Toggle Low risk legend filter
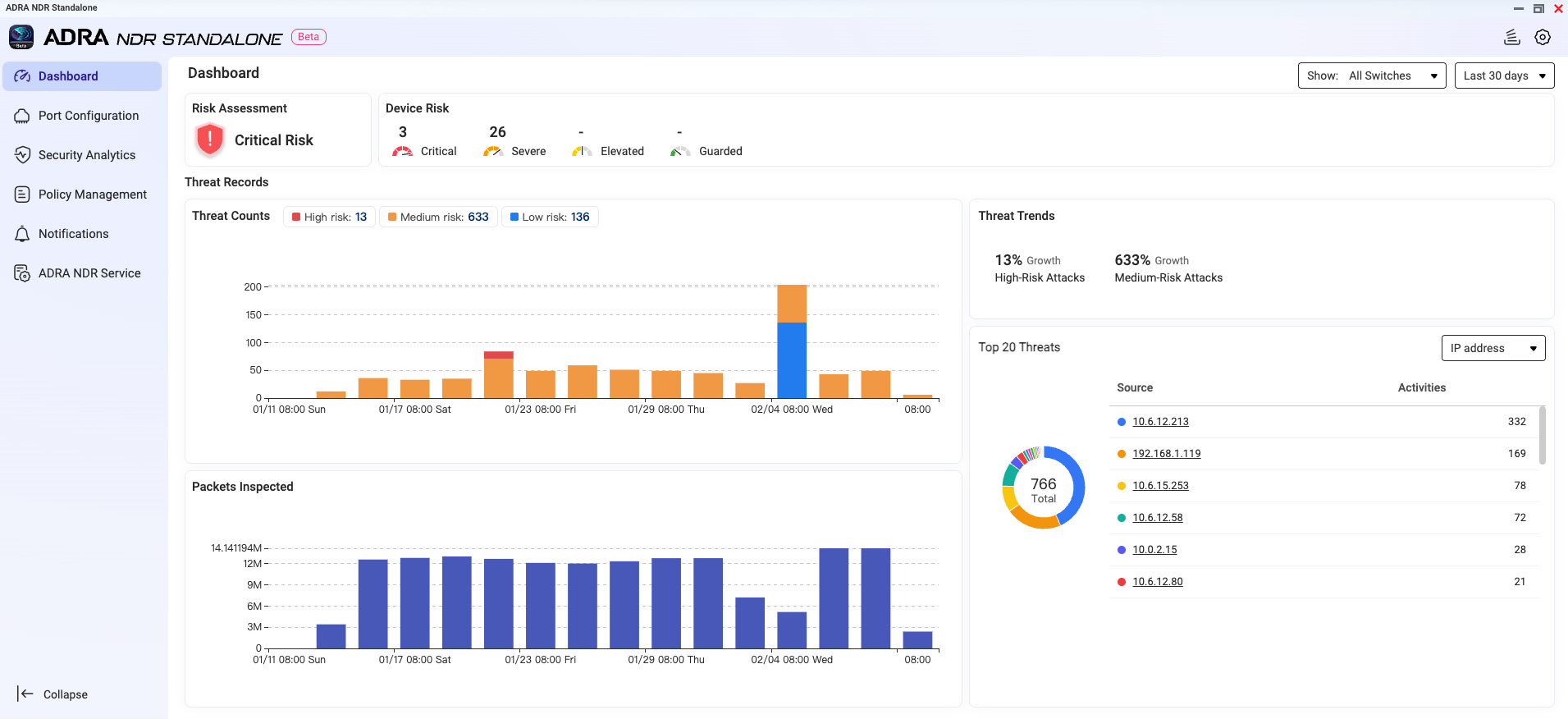 click(550, 217)
